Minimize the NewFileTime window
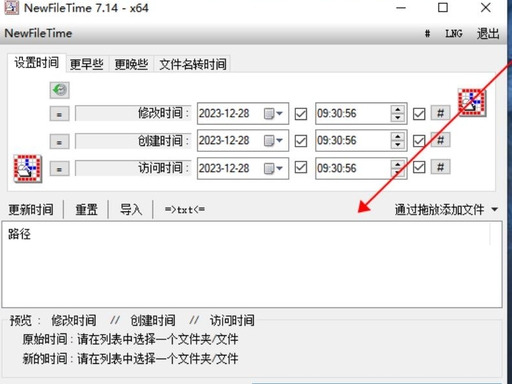The image size is (512, 384). (x=401, y=8)
